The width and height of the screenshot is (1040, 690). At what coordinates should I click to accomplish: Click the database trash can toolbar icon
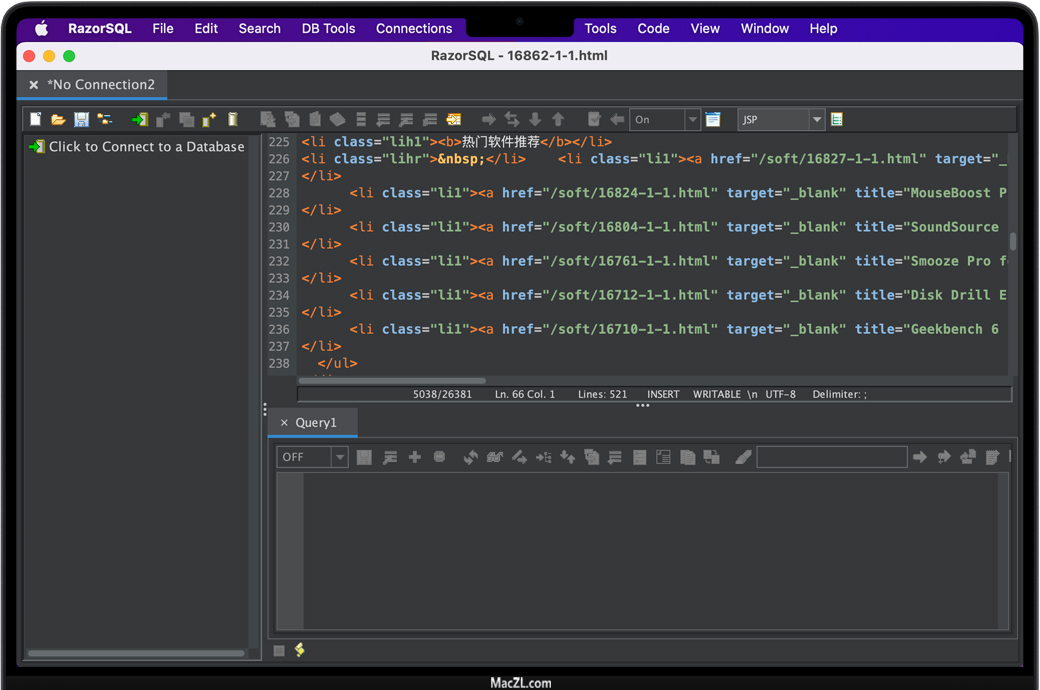233,120
